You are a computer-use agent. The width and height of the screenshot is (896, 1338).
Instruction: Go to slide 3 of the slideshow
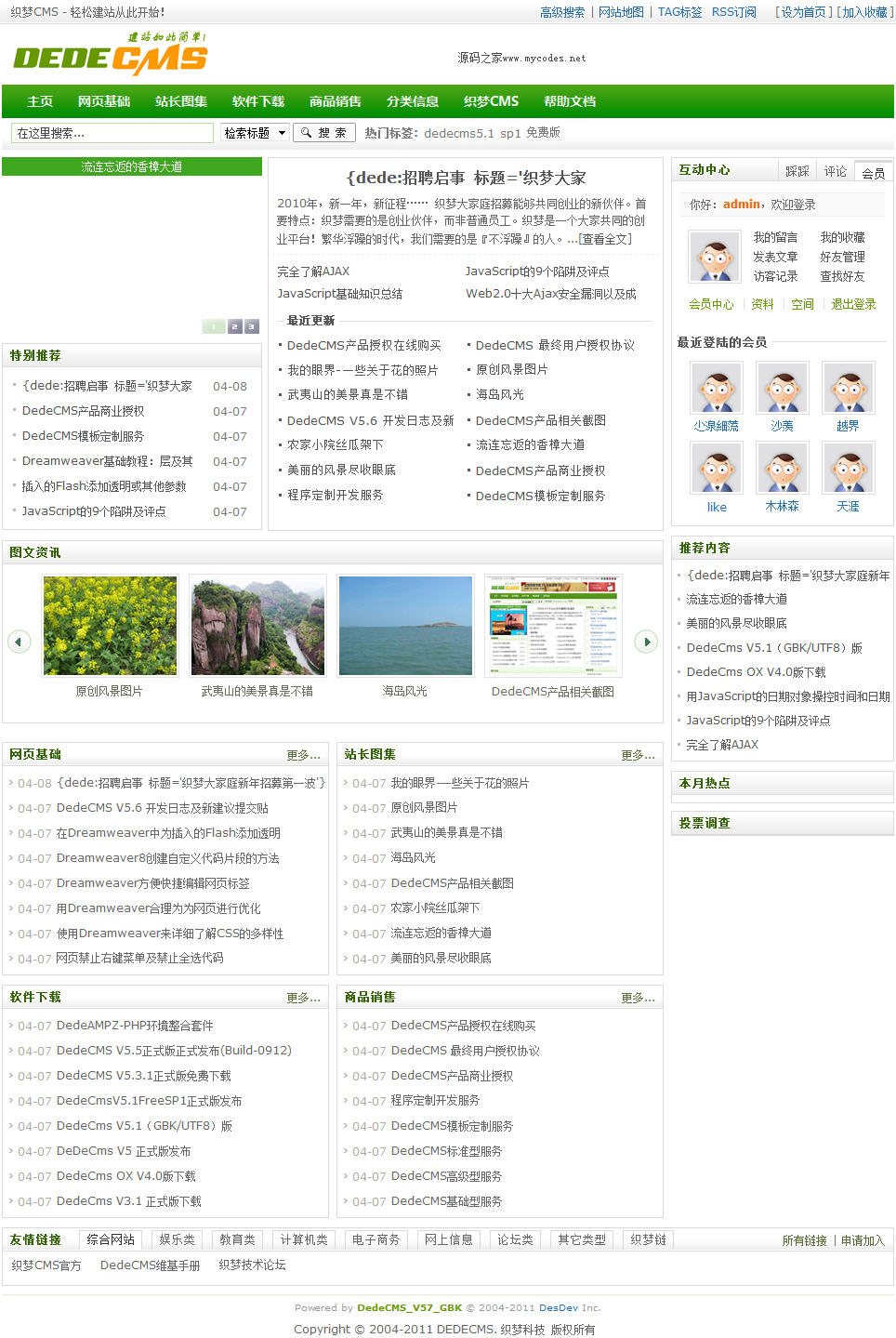pos(251,326)
